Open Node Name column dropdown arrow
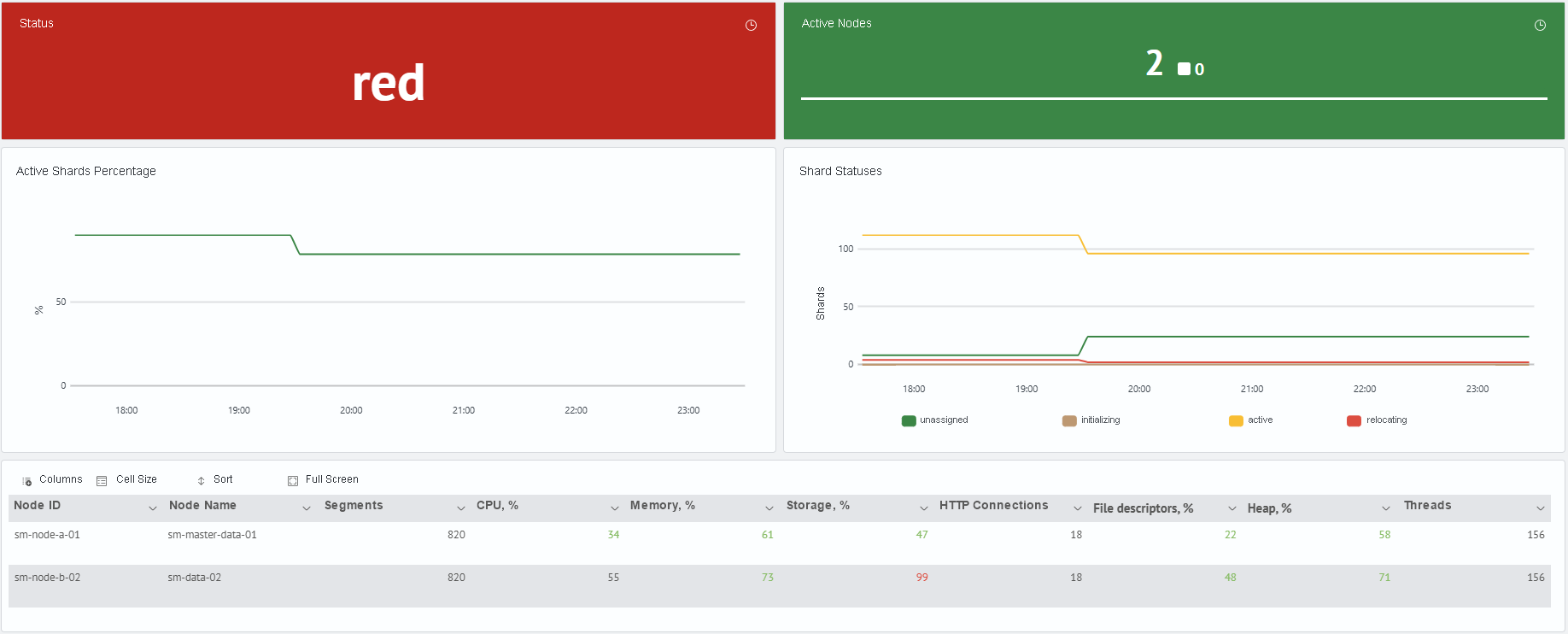Viewport: 1568px width, 634px height. 307,508
